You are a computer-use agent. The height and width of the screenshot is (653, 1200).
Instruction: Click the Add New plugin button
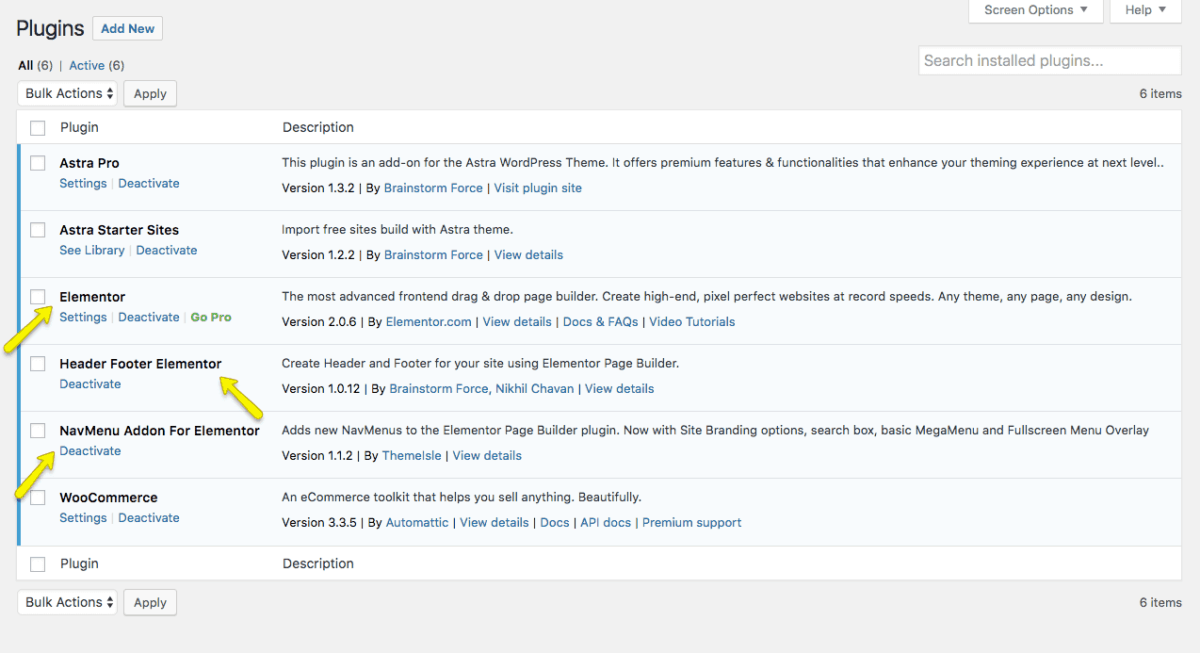[128, 29]
